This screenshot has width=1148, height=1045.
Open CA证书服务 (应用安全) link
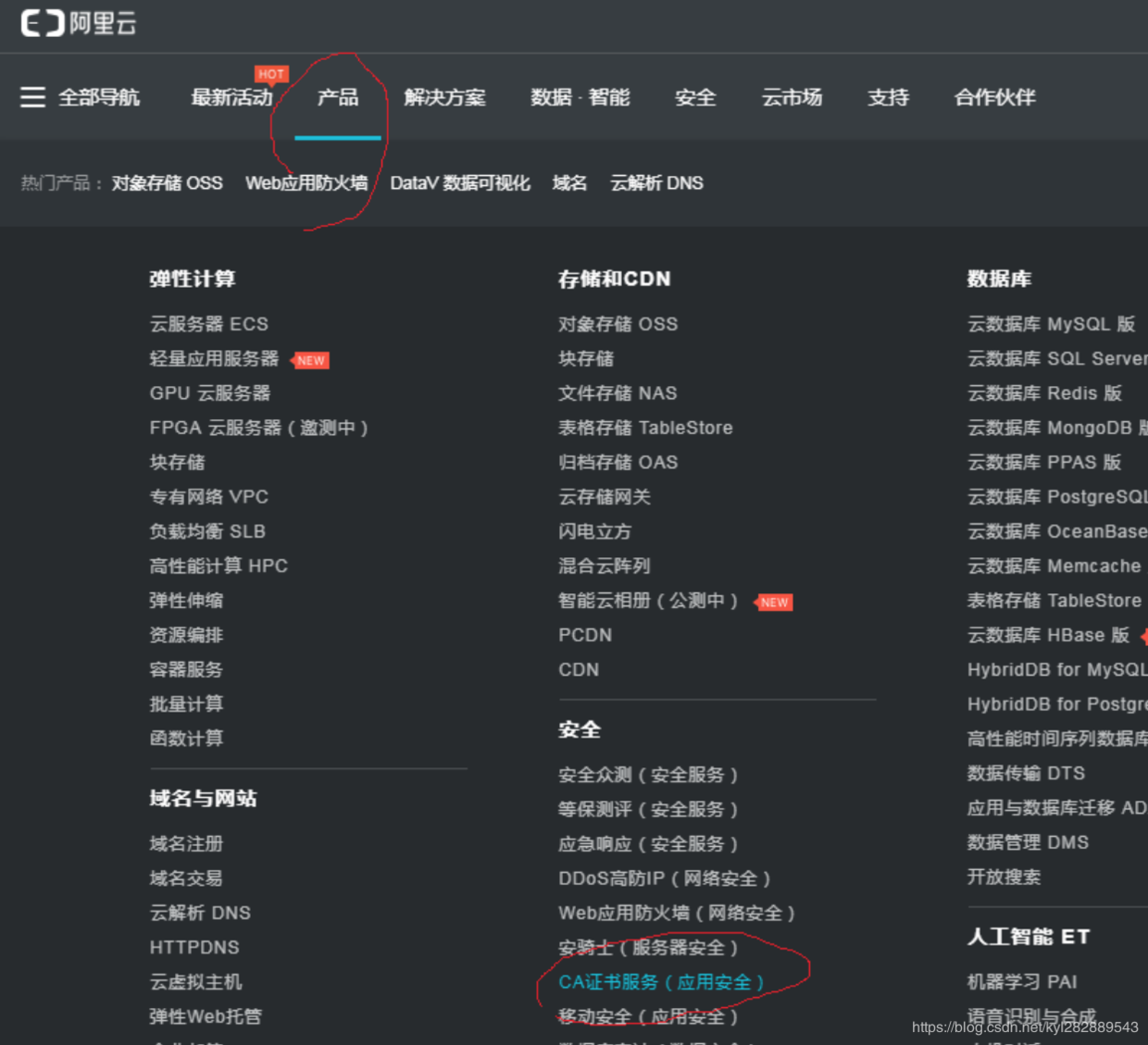pos(661,982)
